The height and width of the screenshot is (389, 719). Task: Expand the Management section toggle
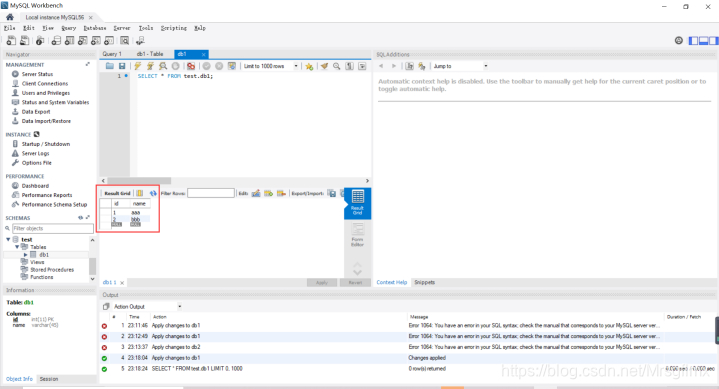tap(87, 65)
